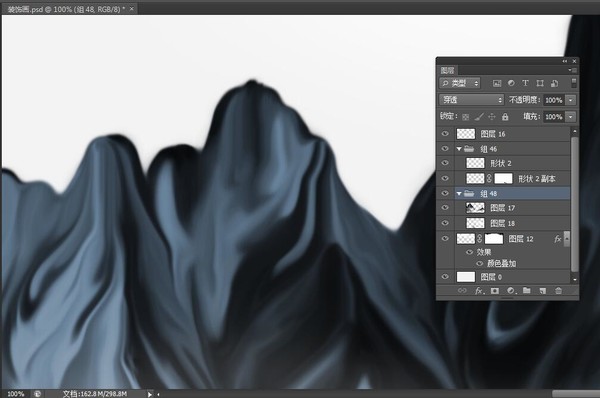The image size is (600, 398).
Task: Hide the 图层 0 layer
Action: click(x=445, y=276)
